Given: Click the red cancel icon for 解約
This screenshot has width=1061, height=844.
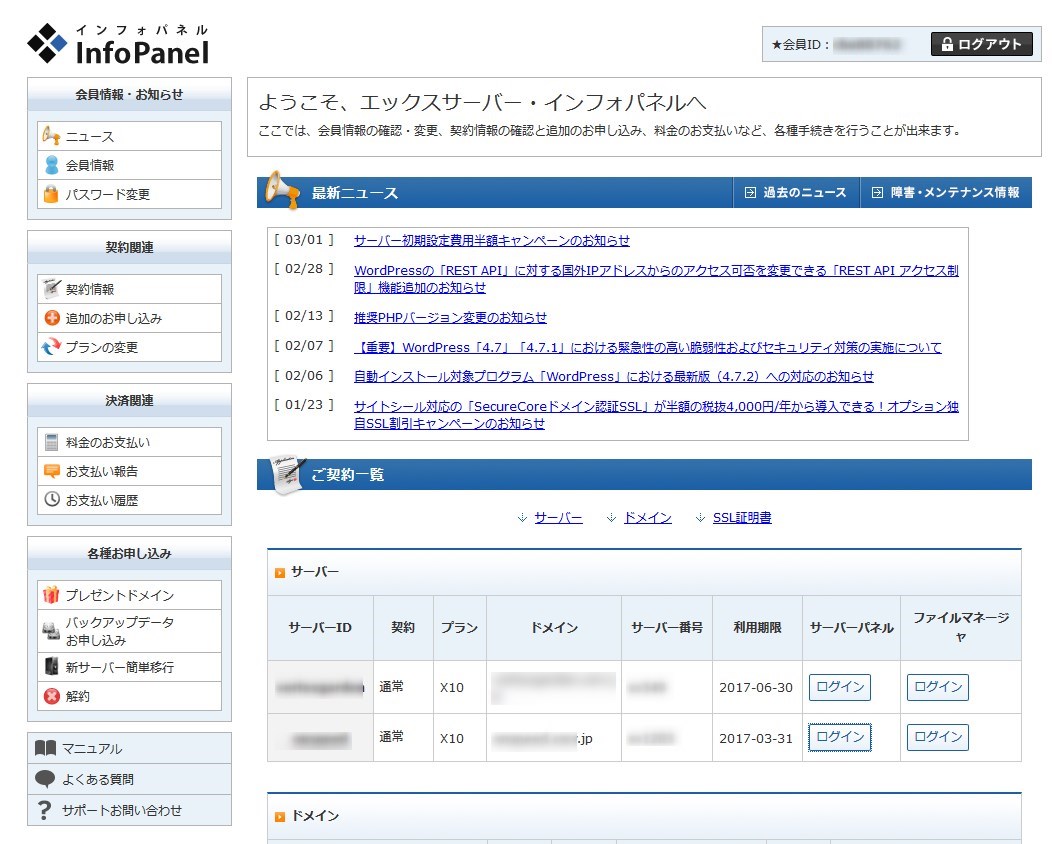Looking at the screenshot, I should [x=51, y=696].
